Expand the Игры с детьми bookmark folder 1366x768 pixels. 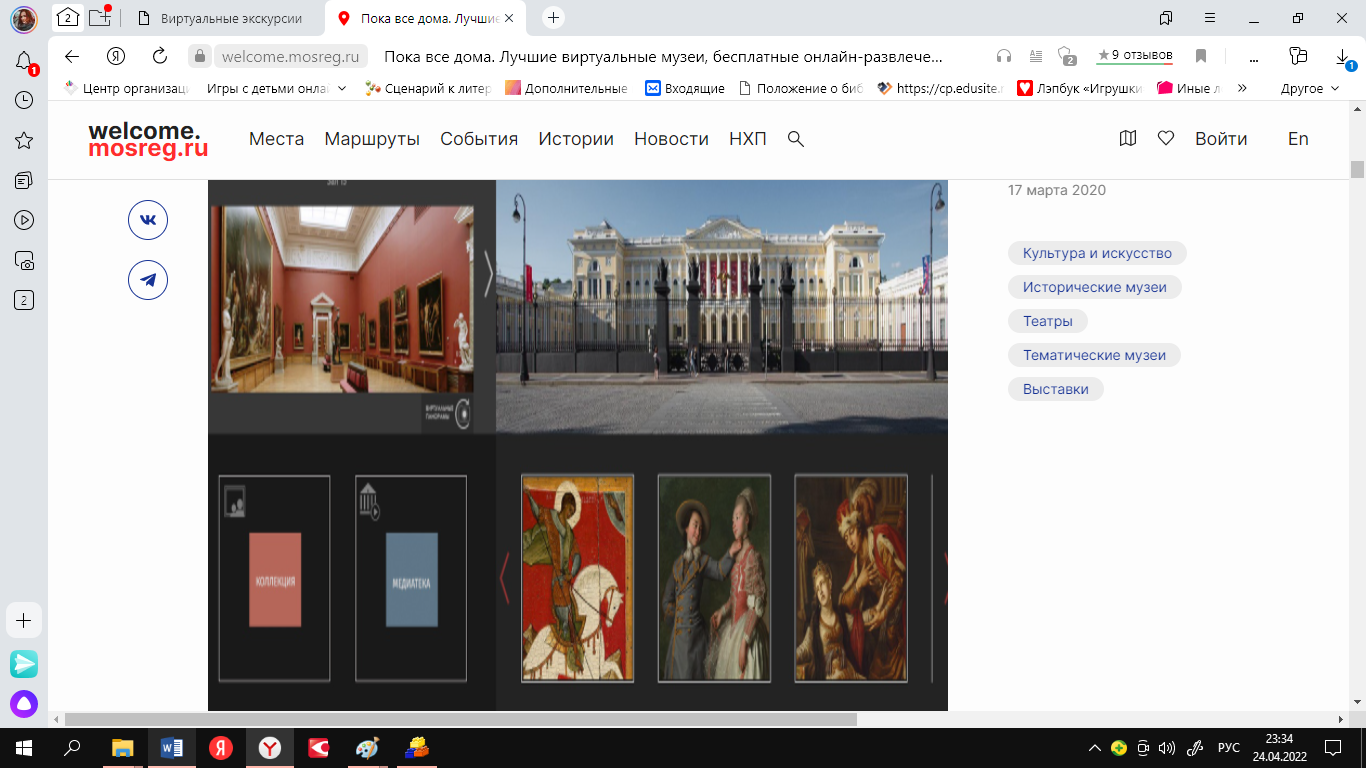click(275, 88)
